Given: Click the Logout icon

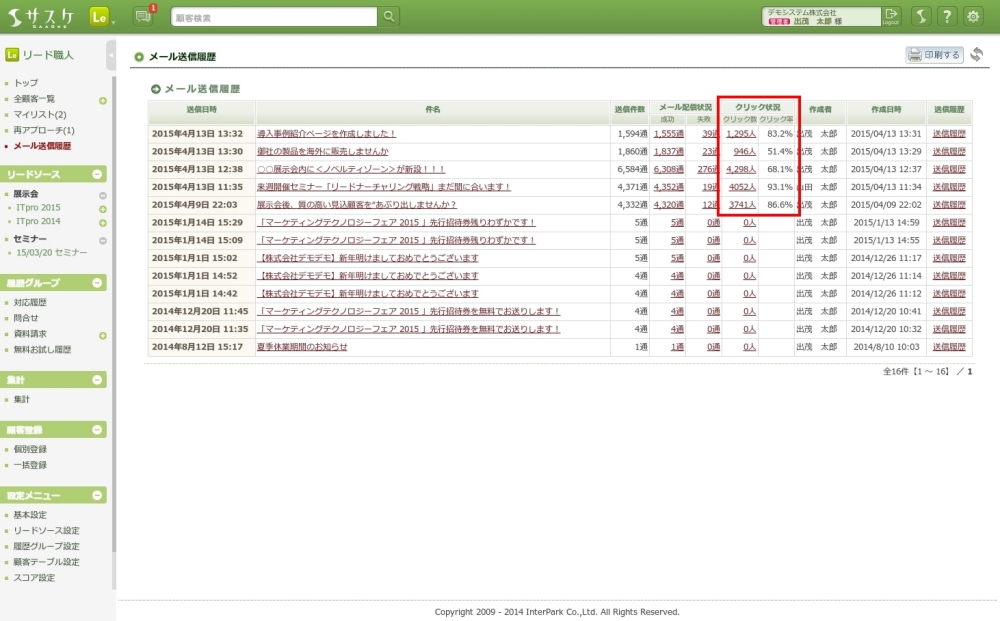Looking at the screenshot, I should [x=891, y=16].
